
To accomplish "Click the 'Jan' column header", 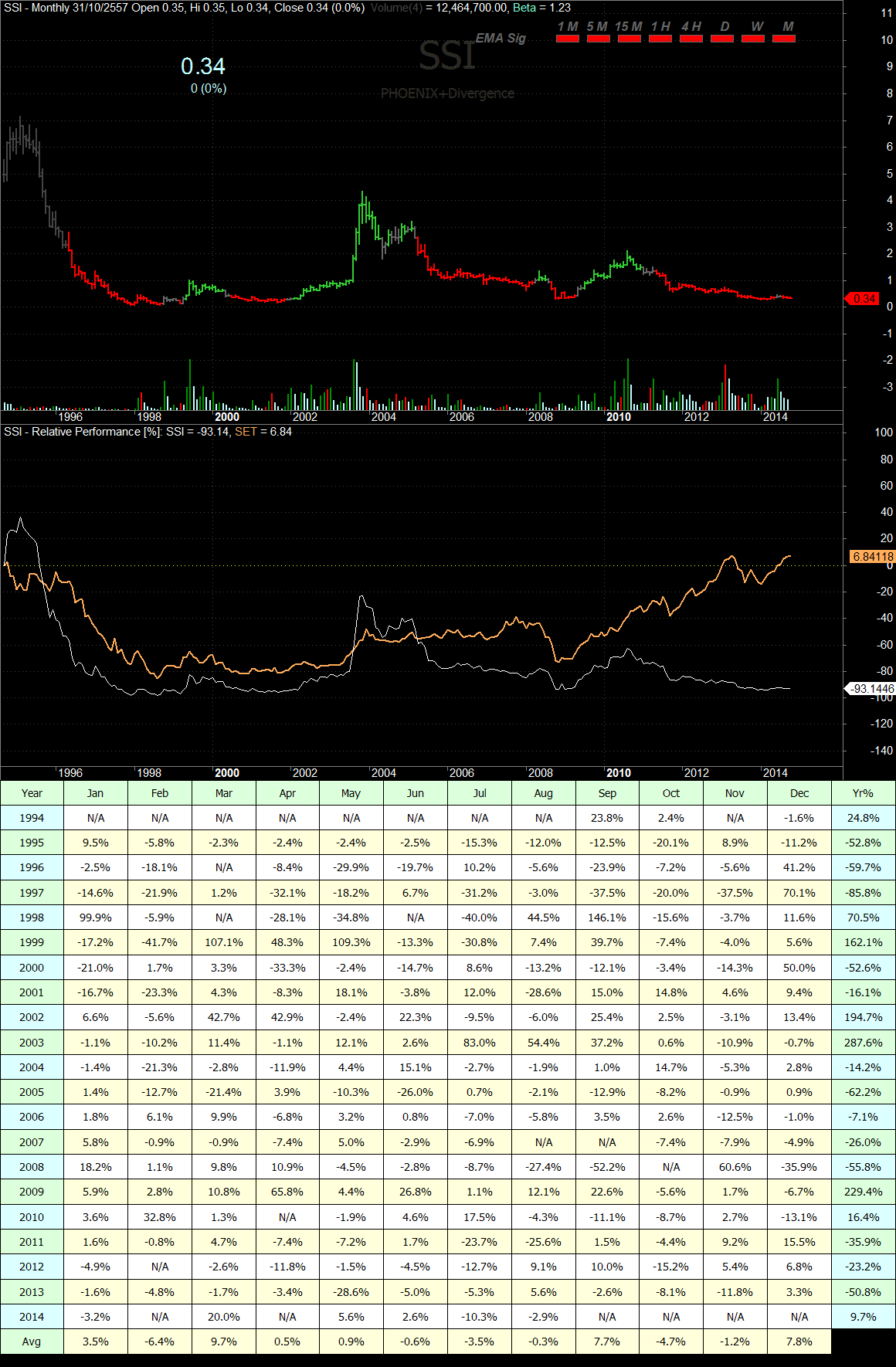I will [x=95, y=793].
